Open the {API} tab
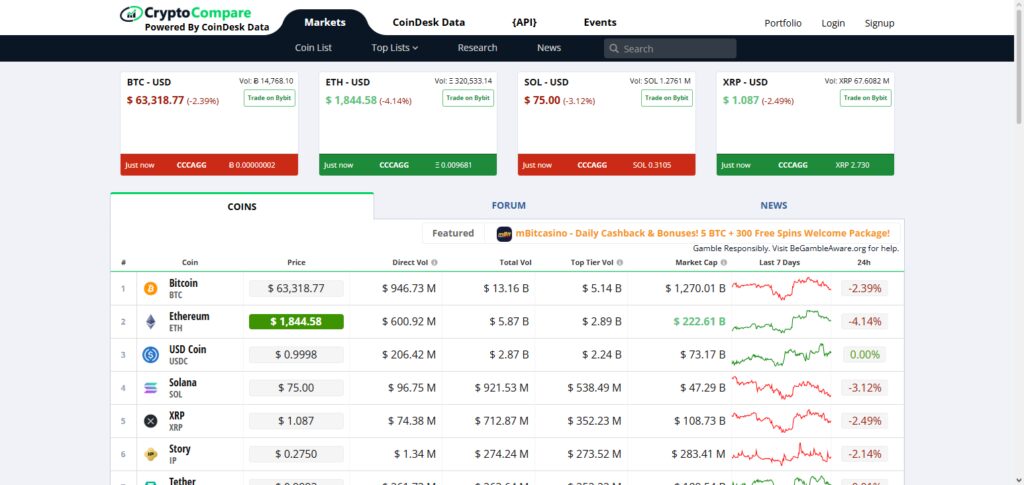The height and width of the screenshot is (485, 1024). [524, 22]
